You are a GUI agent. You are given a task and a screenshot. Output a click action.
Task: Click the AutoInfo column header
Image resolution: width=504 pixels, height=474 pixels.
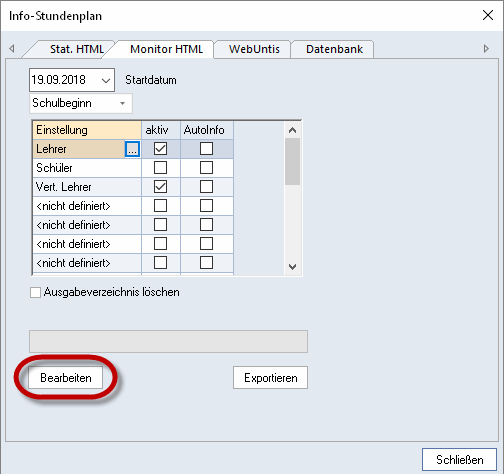click(207, 130)
